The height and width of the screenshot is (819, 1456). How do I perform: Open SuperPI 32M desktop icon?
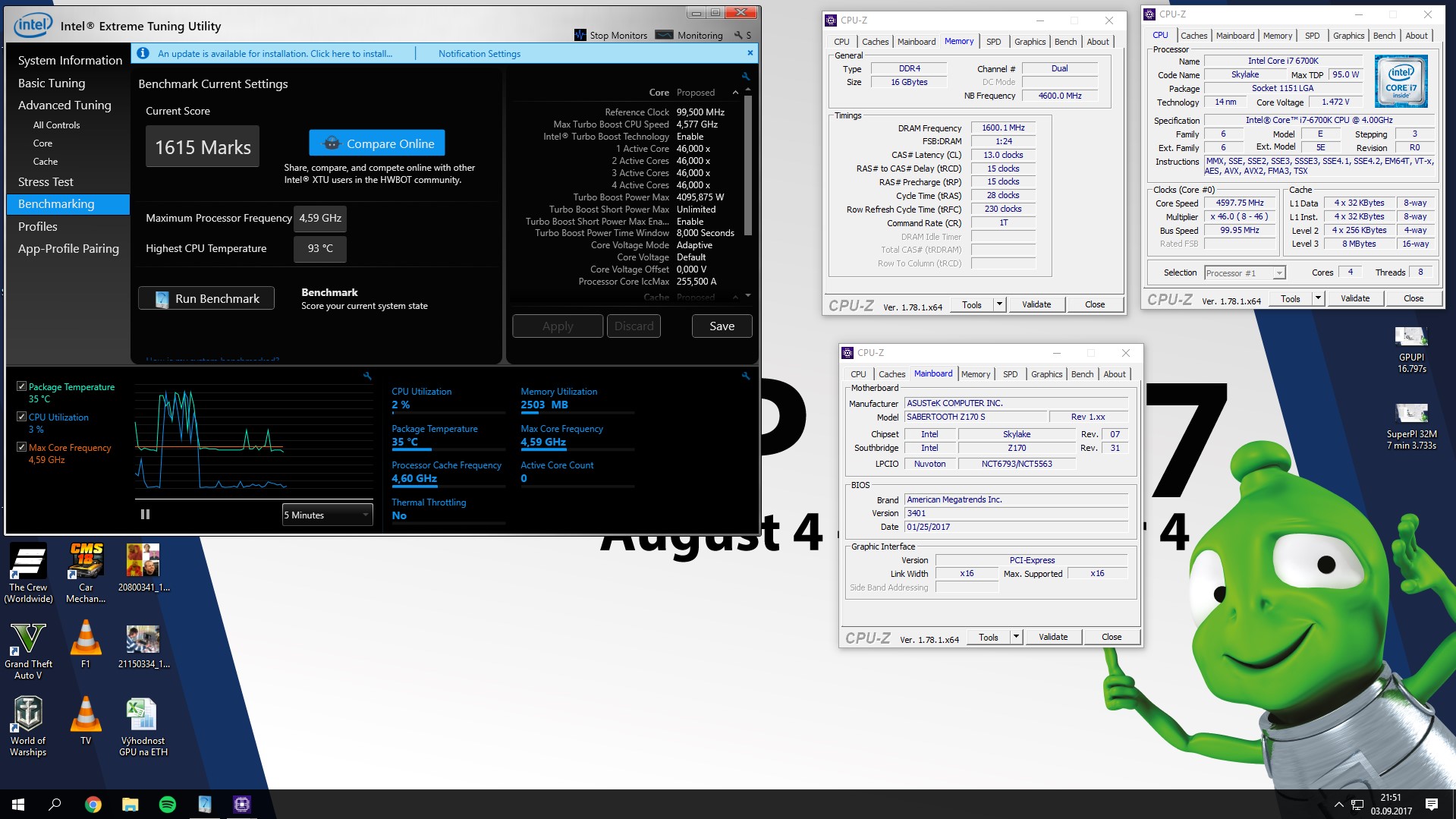pos(1411,427)
